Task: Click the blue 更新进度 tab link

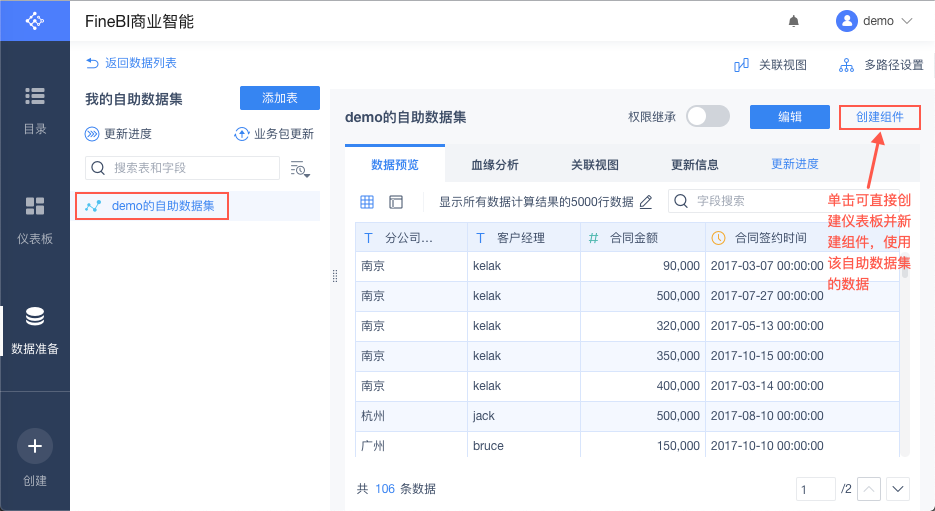Action: coord(795,164)
